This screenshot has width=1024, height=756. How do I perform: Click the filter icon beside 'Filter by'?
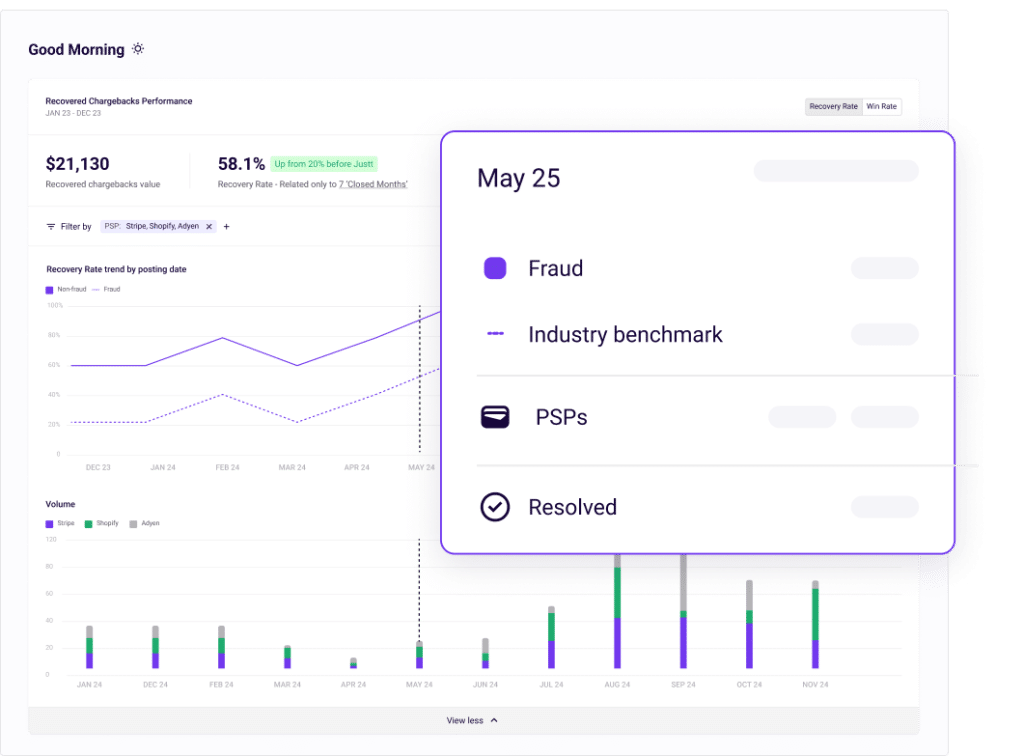[x=50, y=226]
